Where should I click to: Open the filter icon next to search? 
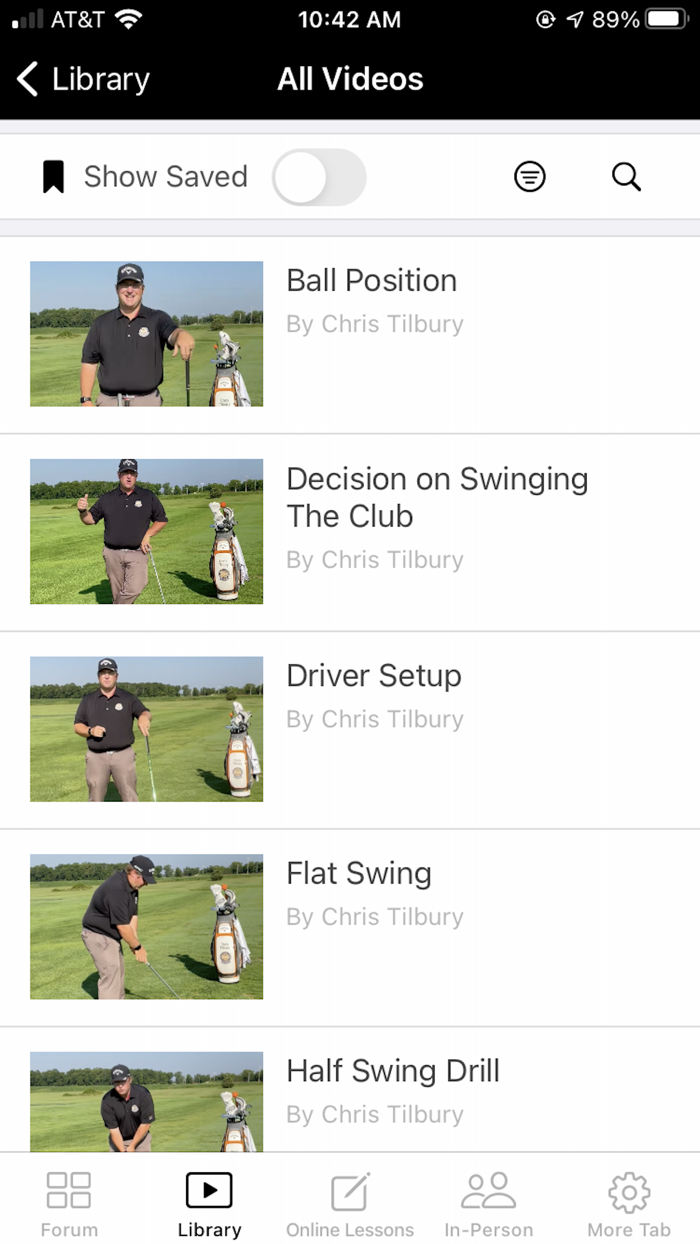point(529,176)
